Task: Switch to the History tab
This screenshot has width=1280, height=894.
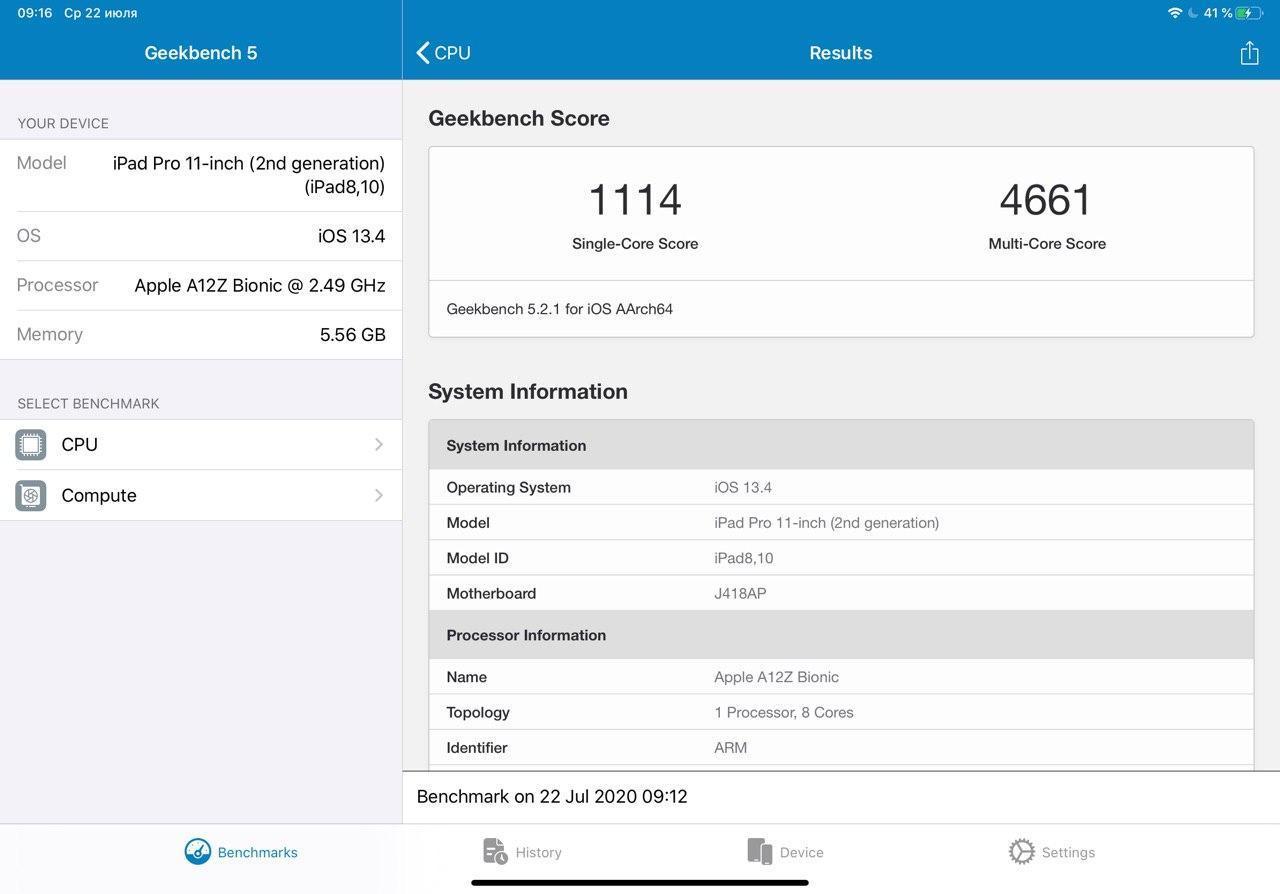Action: (x=522, y=852)
